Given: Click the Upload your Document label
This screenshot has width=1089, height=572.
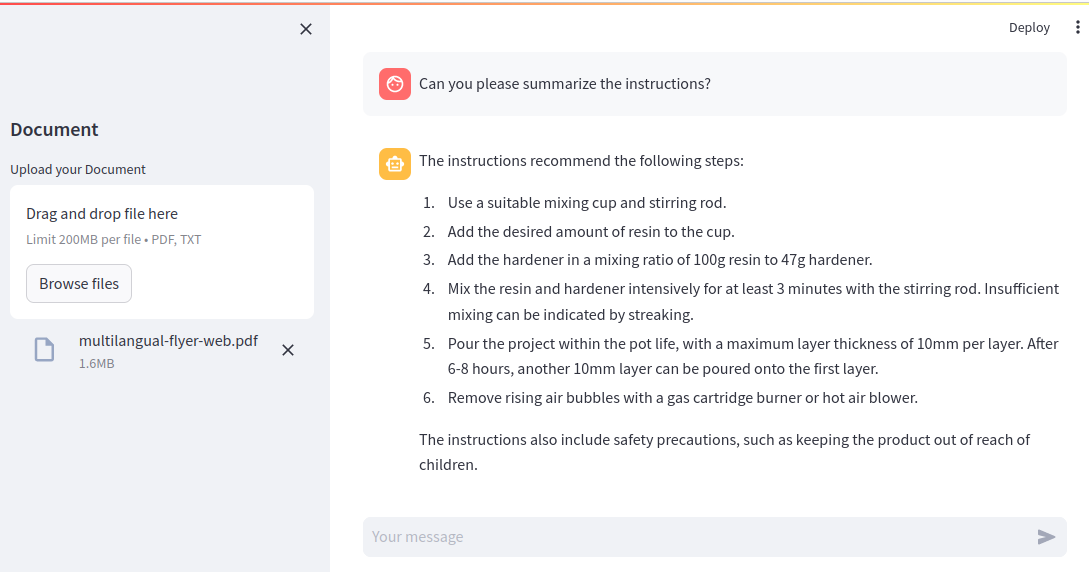Looking at the screenshot, I should coord(78,169).
